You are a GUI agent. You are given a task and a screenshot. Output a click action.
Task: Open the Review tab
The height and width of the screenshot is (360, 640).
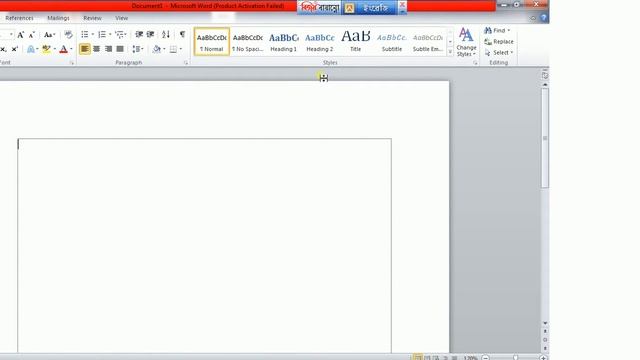tap(92, 18)
